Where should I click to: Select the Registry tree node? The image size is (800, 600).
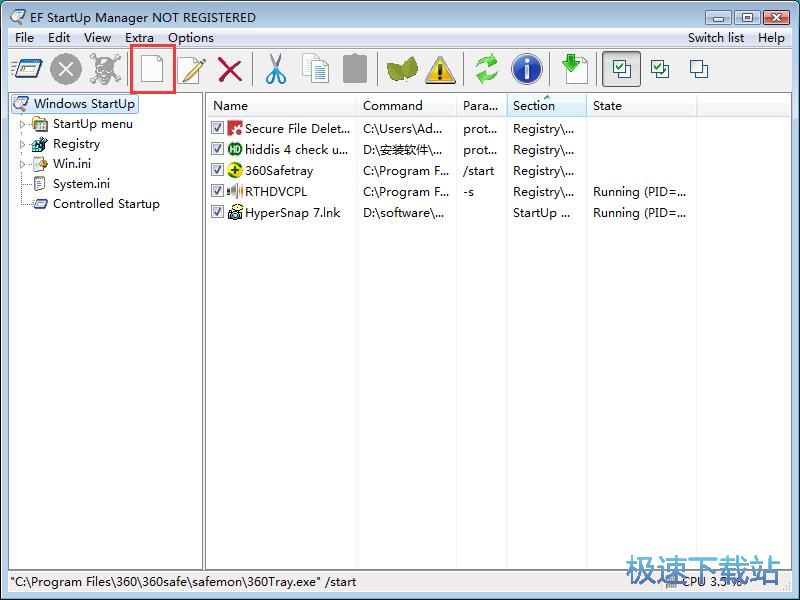(76, 144)
